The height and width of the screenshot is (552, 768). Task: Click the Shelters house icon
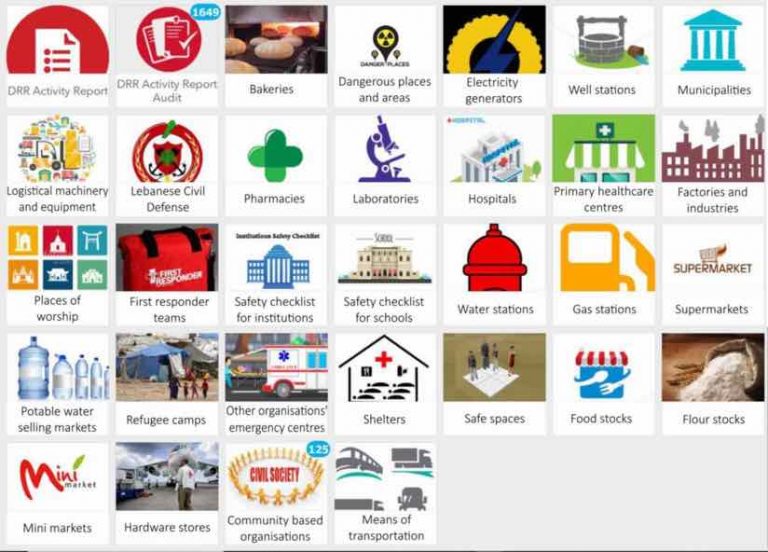coord(384,368)
